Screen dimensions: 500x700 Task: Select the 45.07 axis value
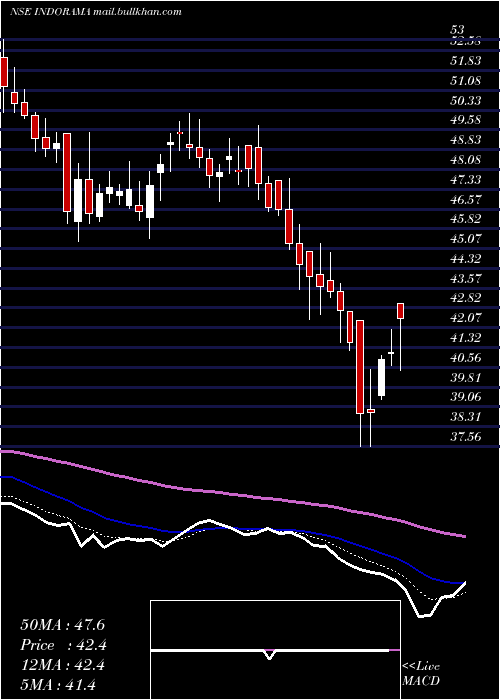pyautogui.click(x=466, y=238)
